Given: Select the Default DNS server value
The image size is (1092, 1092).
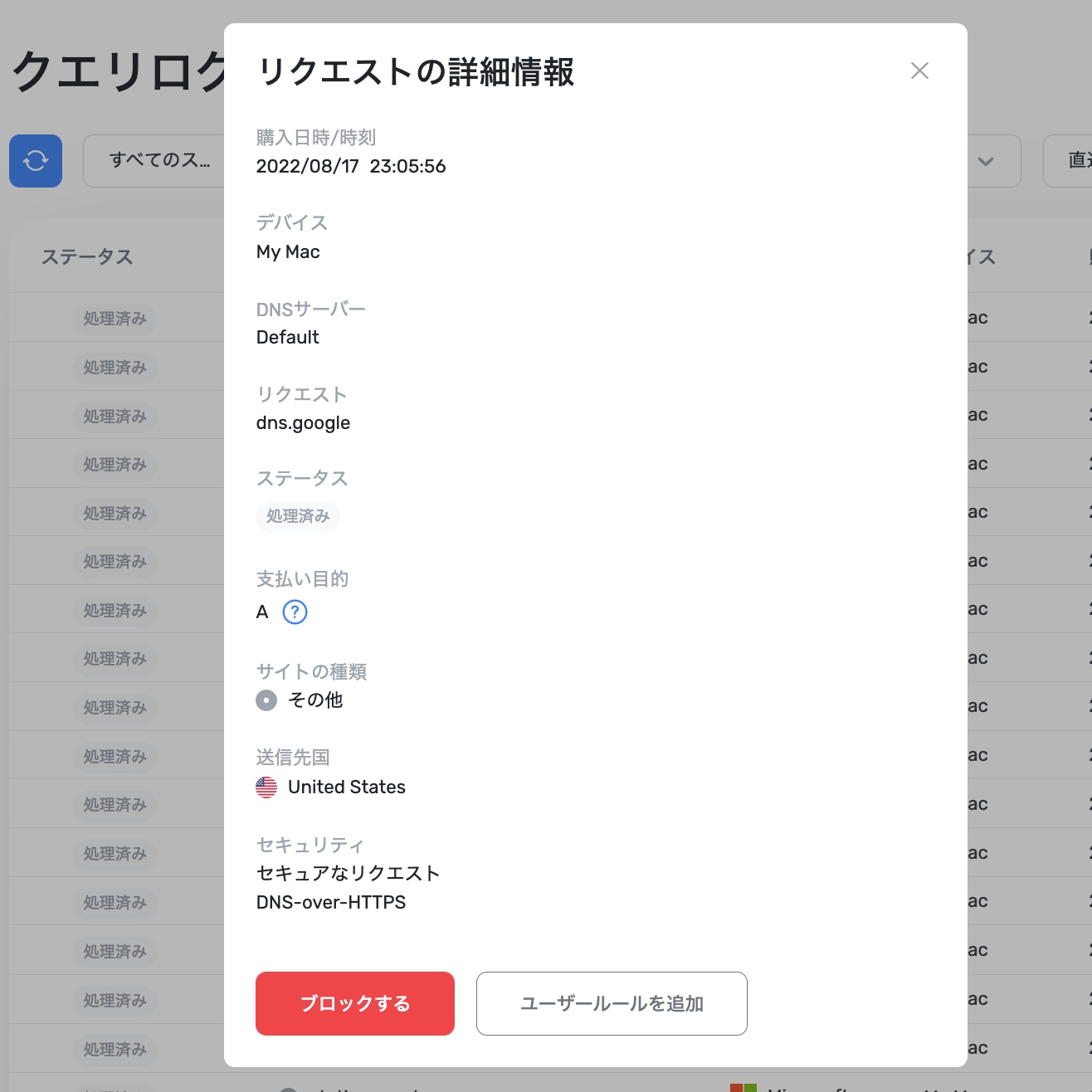Looking at the screenshot, I should [x=287, y=338].
